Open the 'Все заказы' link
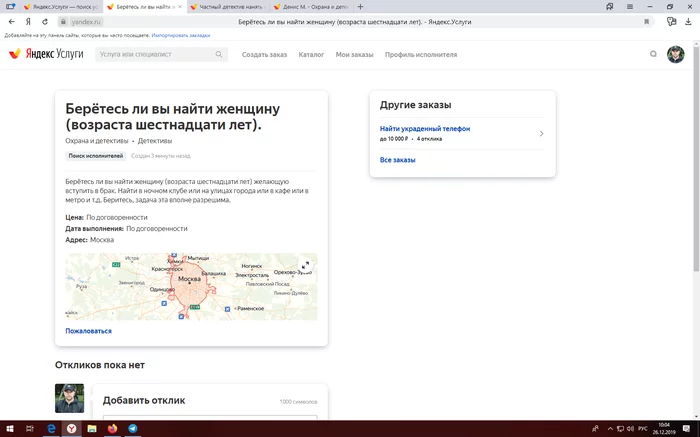The width and height of the screenshot is (700, 437). tap(397, 159)
